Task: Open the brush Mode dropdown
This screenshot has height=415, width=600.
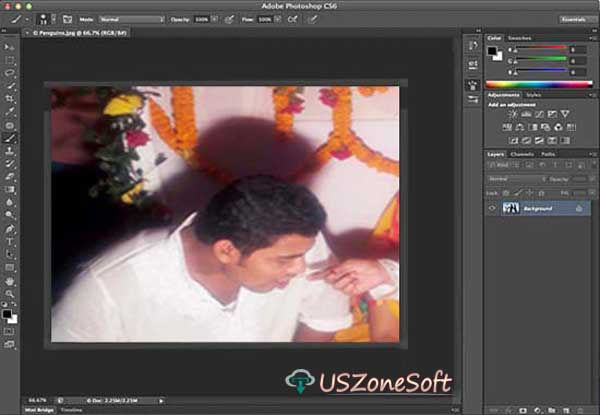Action: pos(131,19)
